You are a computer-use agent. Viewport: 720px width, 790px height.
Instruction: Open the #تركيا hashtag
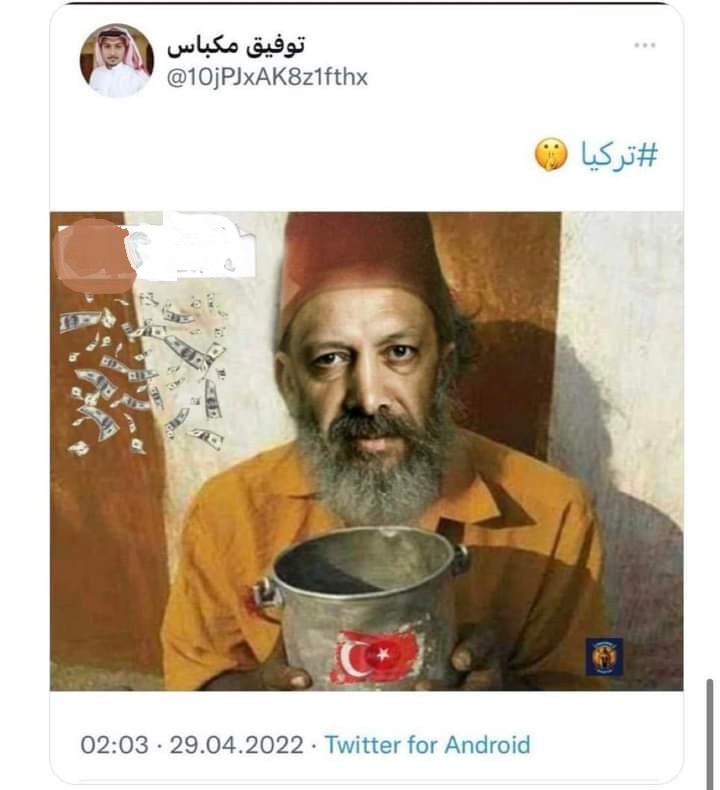click(619, 154)
